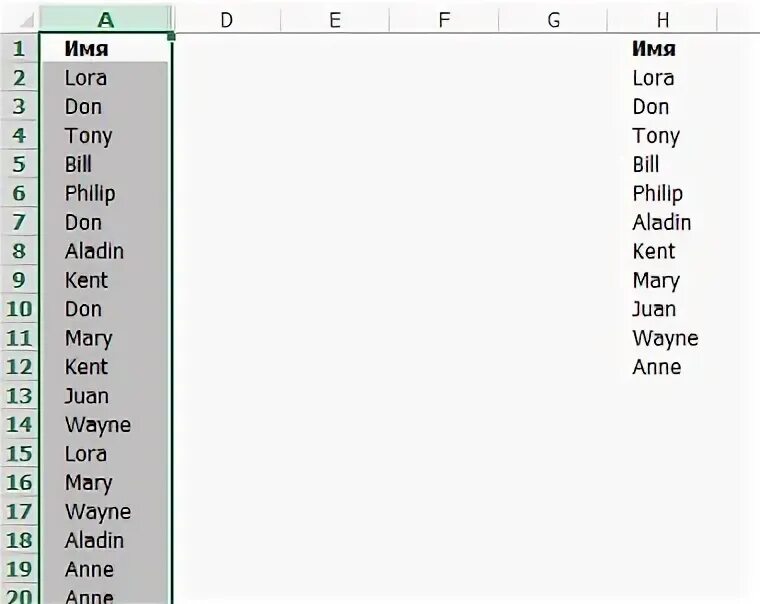Image resolution: width=760 pixels, height=604 pixels.
Task: Select column H header
Action: tap(663, 19)
